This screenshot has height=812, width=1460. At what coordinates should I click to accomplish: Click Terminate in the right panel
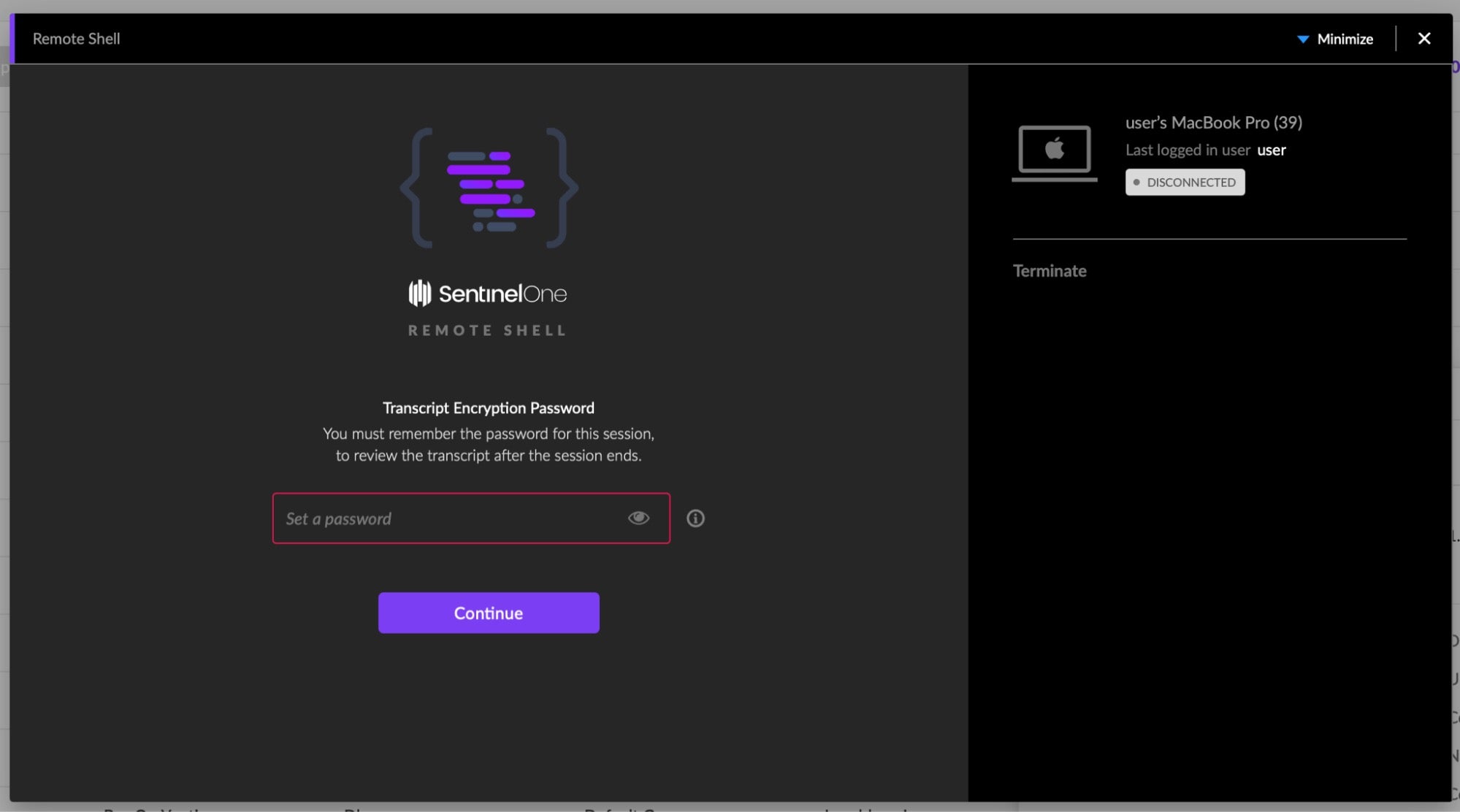1050,271
